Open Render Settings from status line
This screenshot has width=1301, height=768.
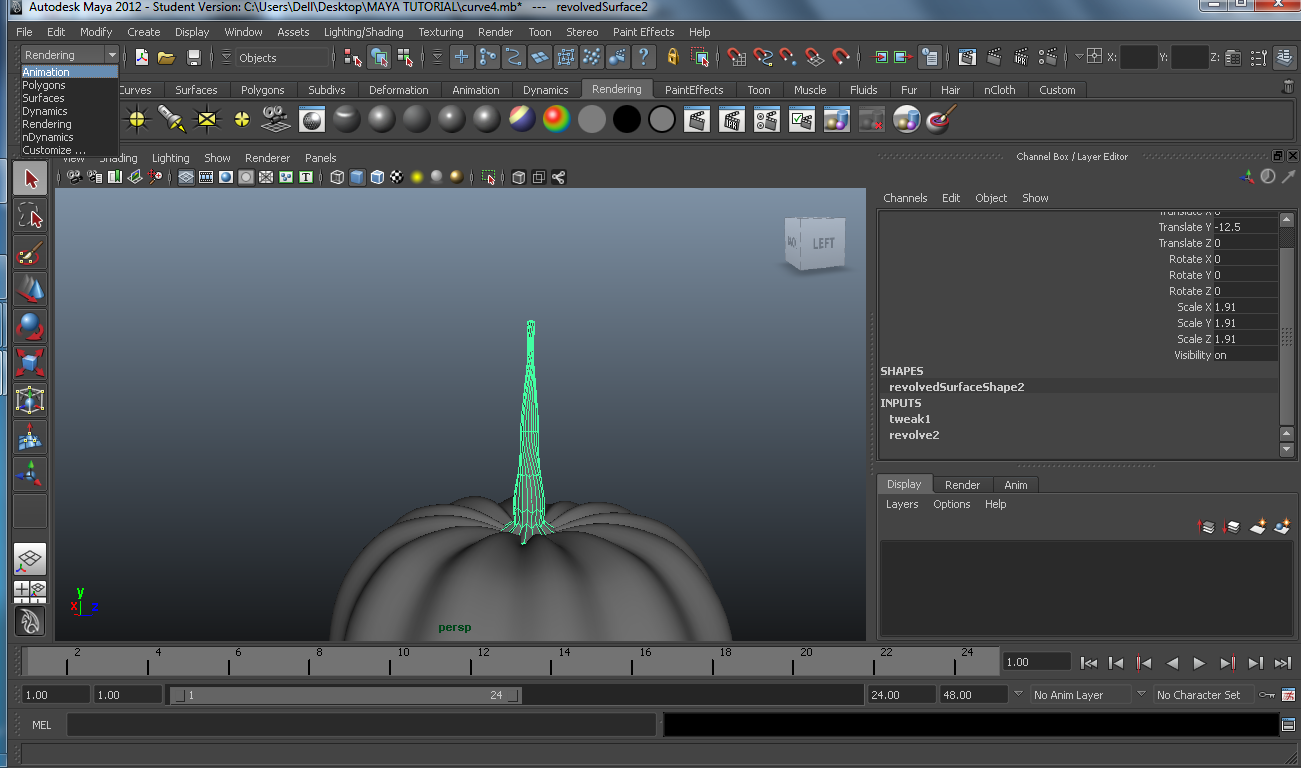[1048, 57]
